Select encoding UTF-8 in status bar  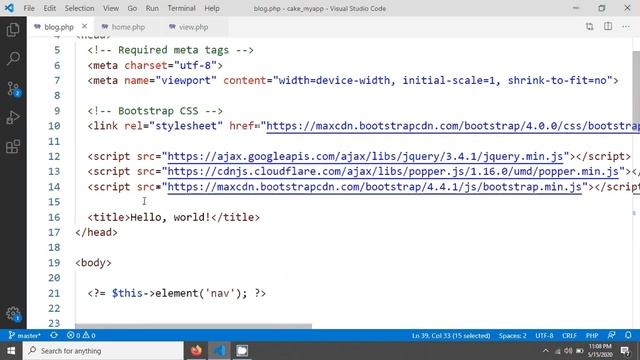(x=544, y=336)
